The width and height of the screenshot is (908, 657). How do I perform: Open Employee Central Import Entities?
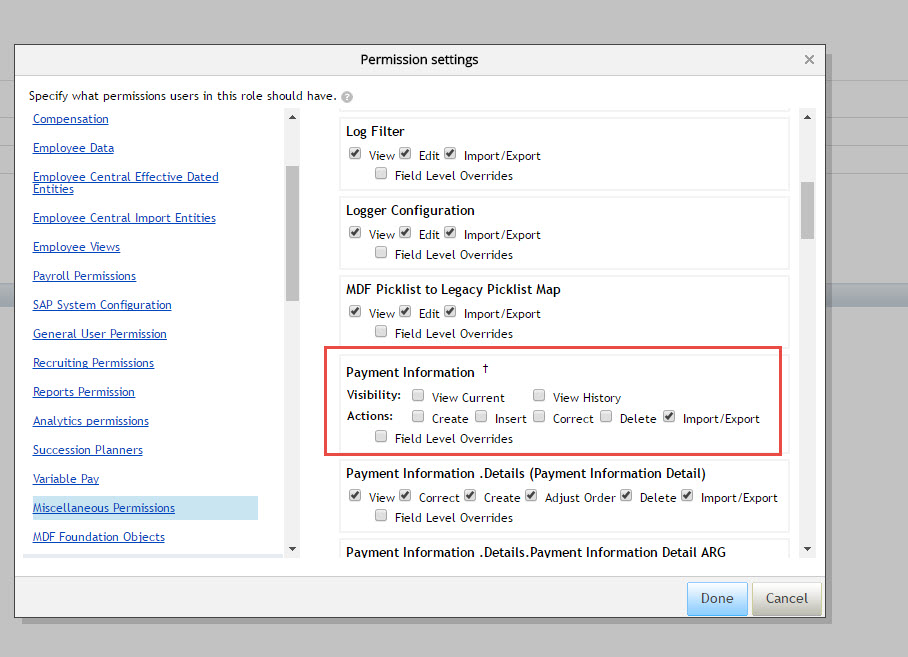(x=125, y=218)
